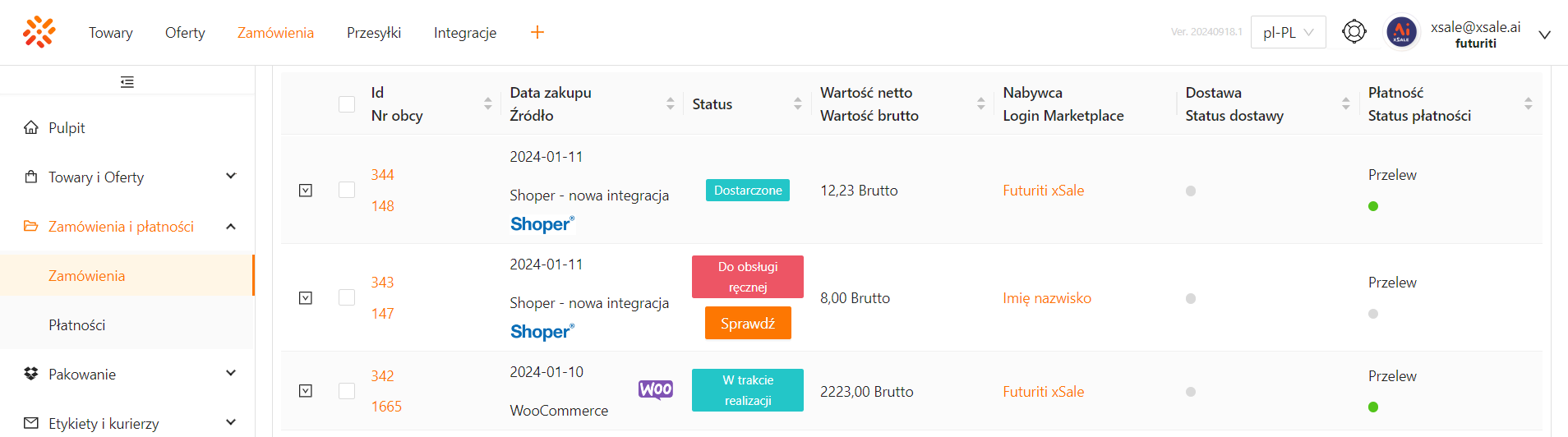
Task: Click green payment status dot for order 344
Action: click(1373, 206)
